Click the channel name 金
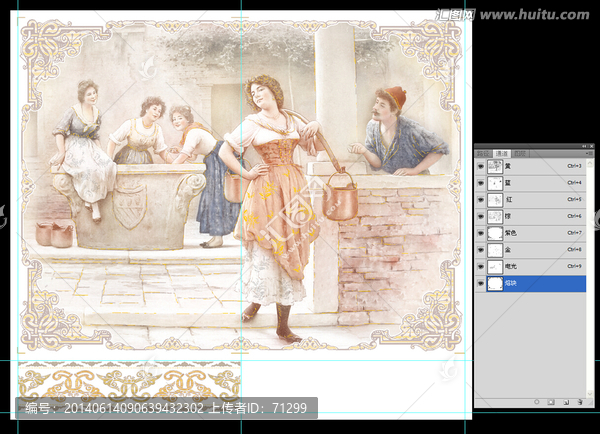 click(x=508, y=250)
